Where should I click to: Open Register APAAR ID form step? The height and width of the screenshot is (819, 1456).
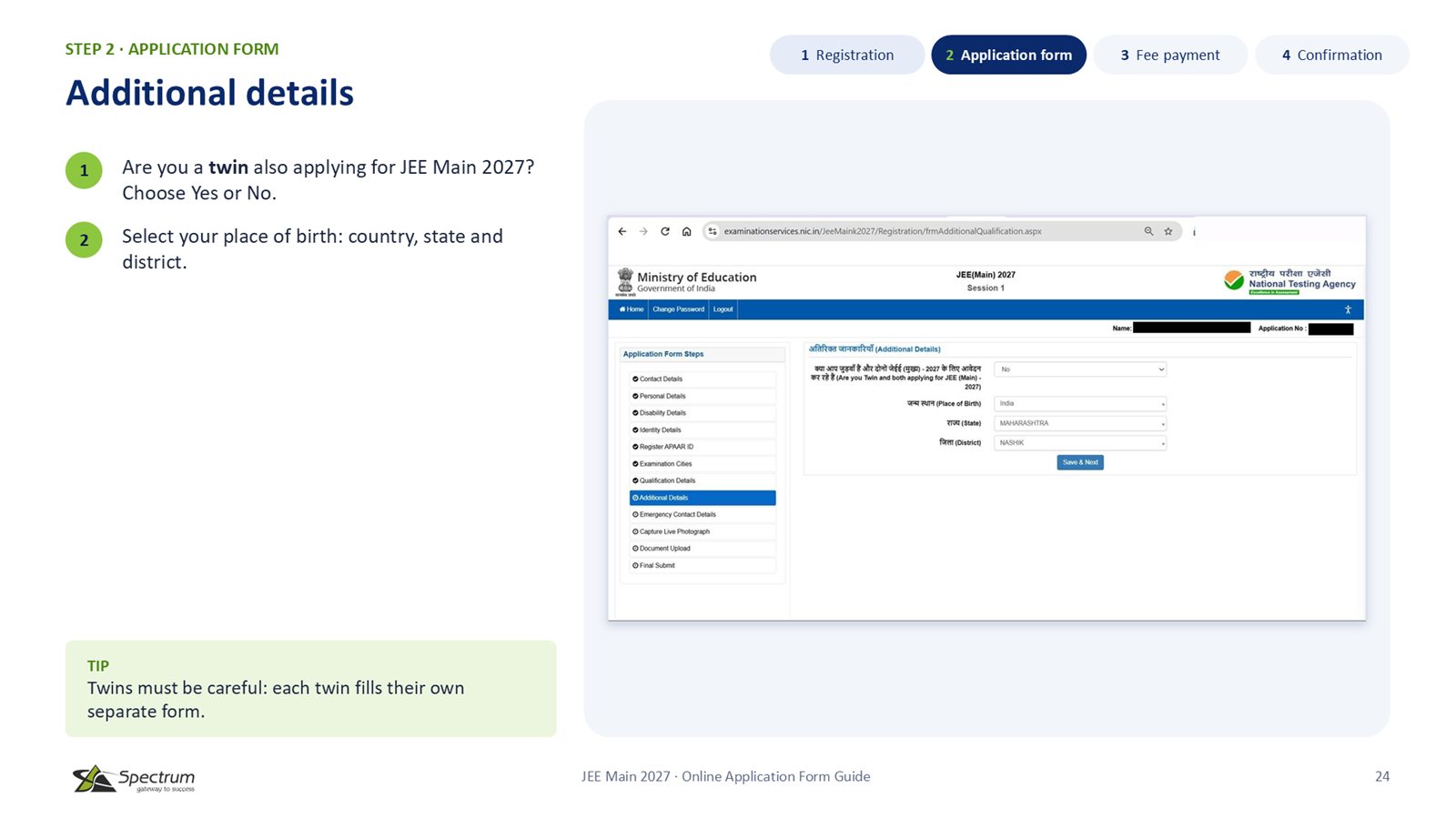pyautogui.click(x=703, y=447)
